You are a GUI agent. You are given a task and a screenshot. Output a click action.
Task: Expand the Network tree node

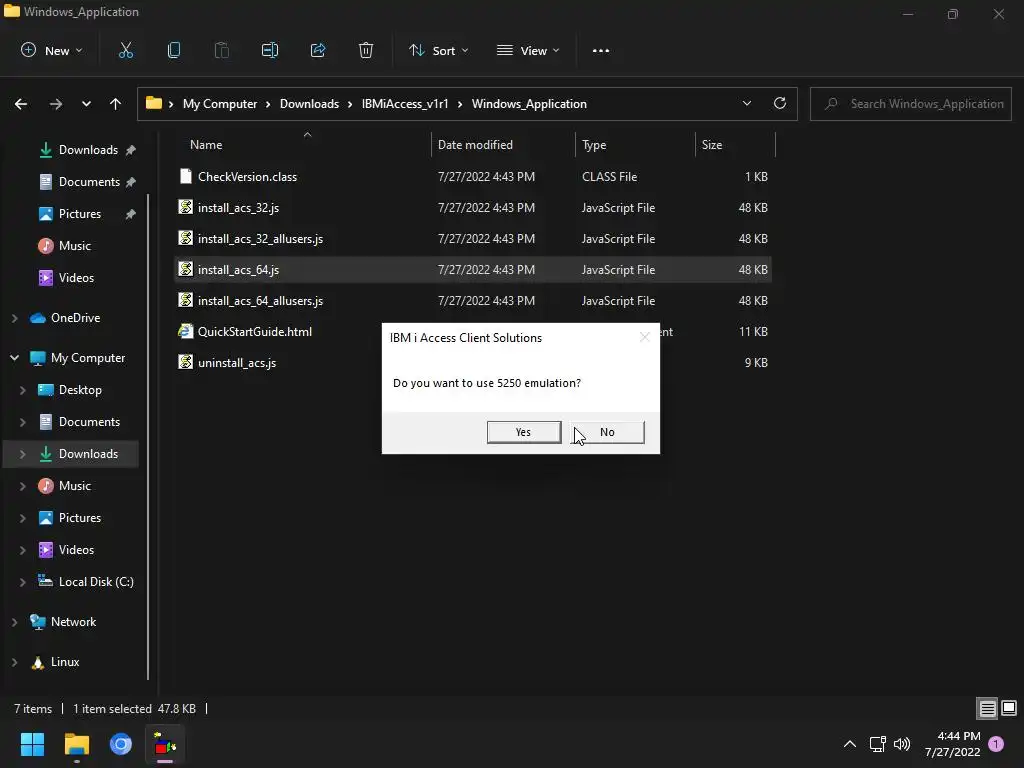click(14, 622)
